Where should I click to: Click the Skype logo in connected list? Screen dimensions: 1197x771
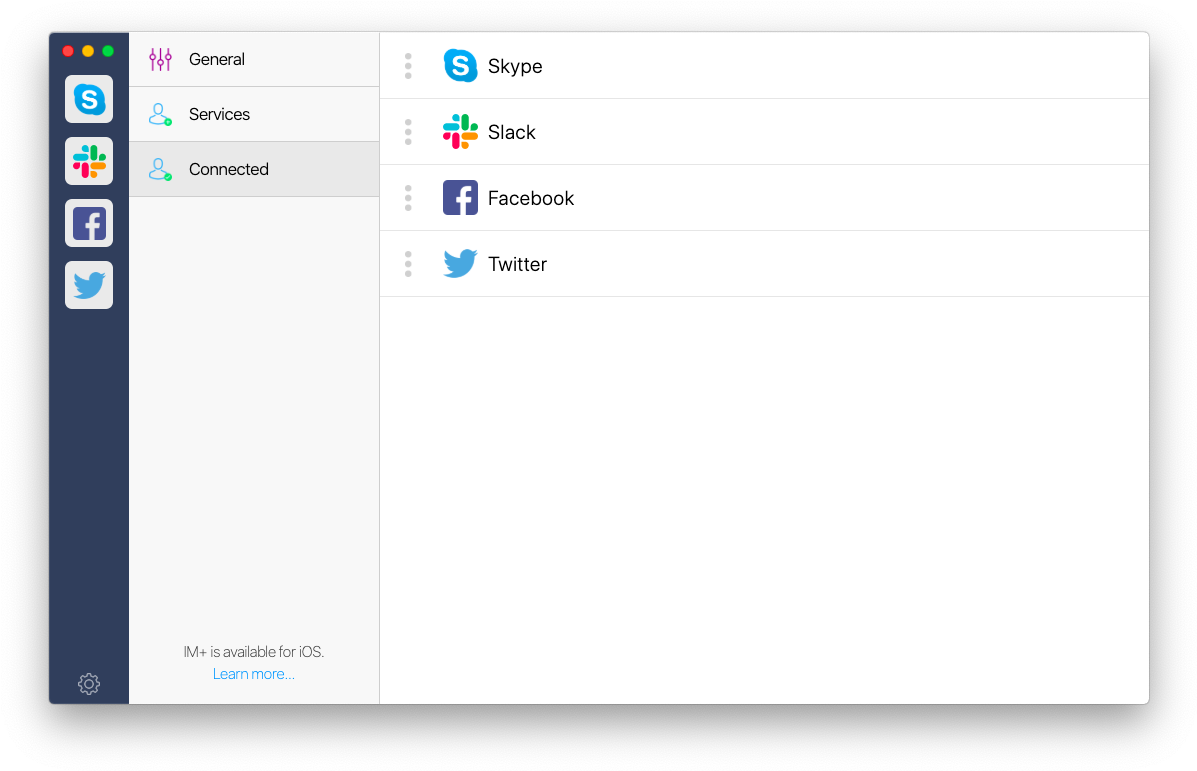click(x=460, y=66)
